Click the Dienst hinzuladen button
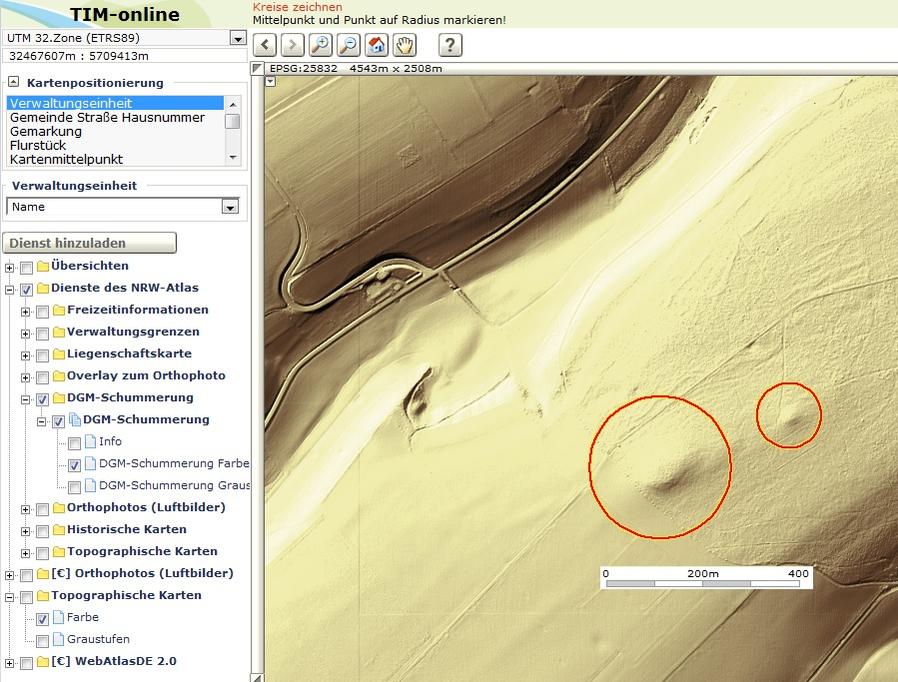Viewport: 898px width, 682px height. [x=90, y=243]
